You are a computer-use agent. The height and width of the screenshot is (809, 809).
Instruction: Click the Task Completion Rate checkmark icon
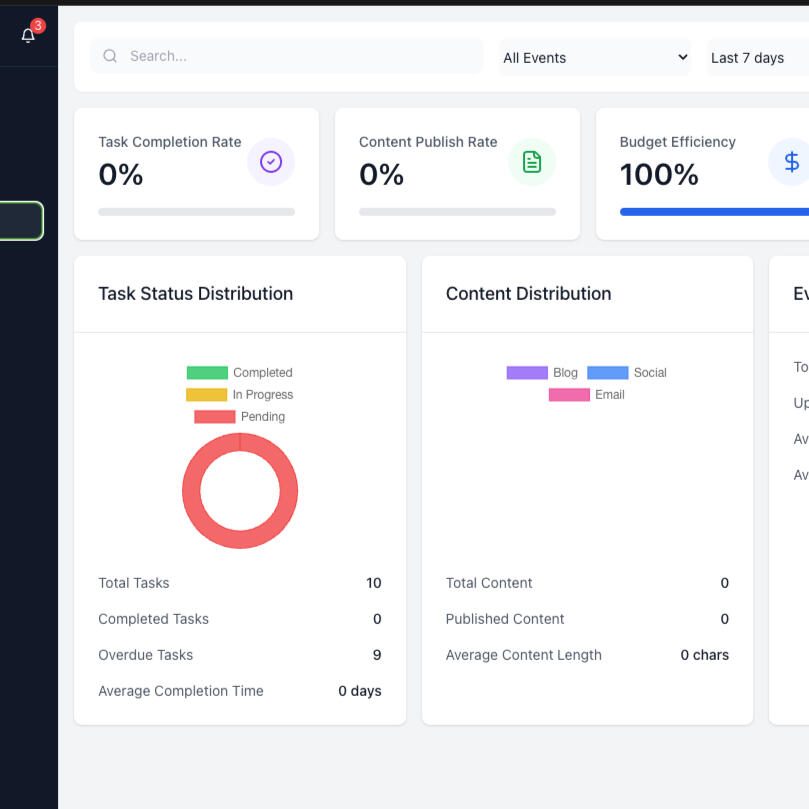(x=271, y=162)
